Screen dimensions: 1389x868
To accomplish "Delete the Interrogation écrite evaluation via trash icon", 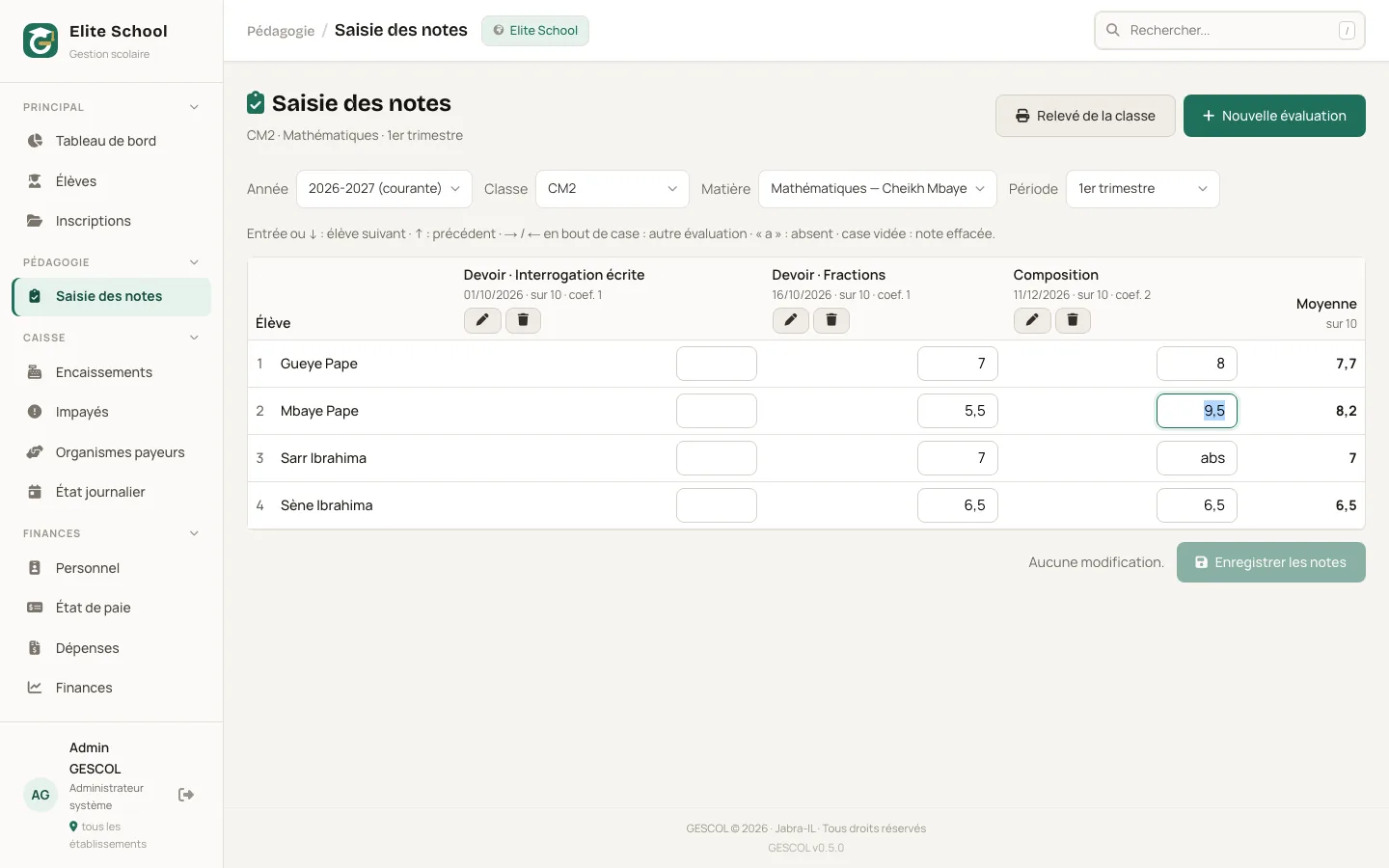I will 523,320.
